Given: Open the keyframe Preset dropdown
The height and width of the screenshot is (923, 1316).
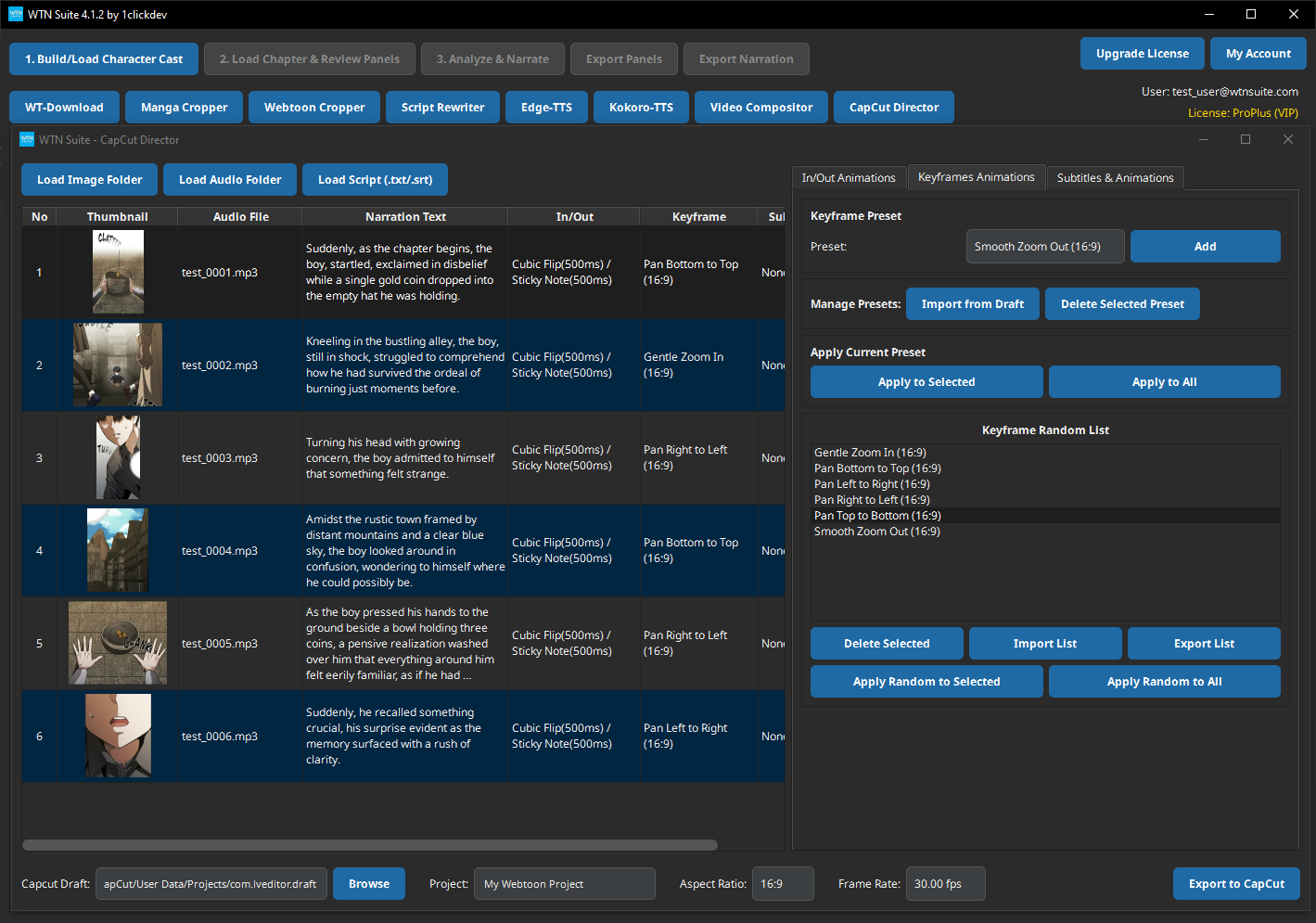Looking at the screenshot, I should pos(1045,246).
